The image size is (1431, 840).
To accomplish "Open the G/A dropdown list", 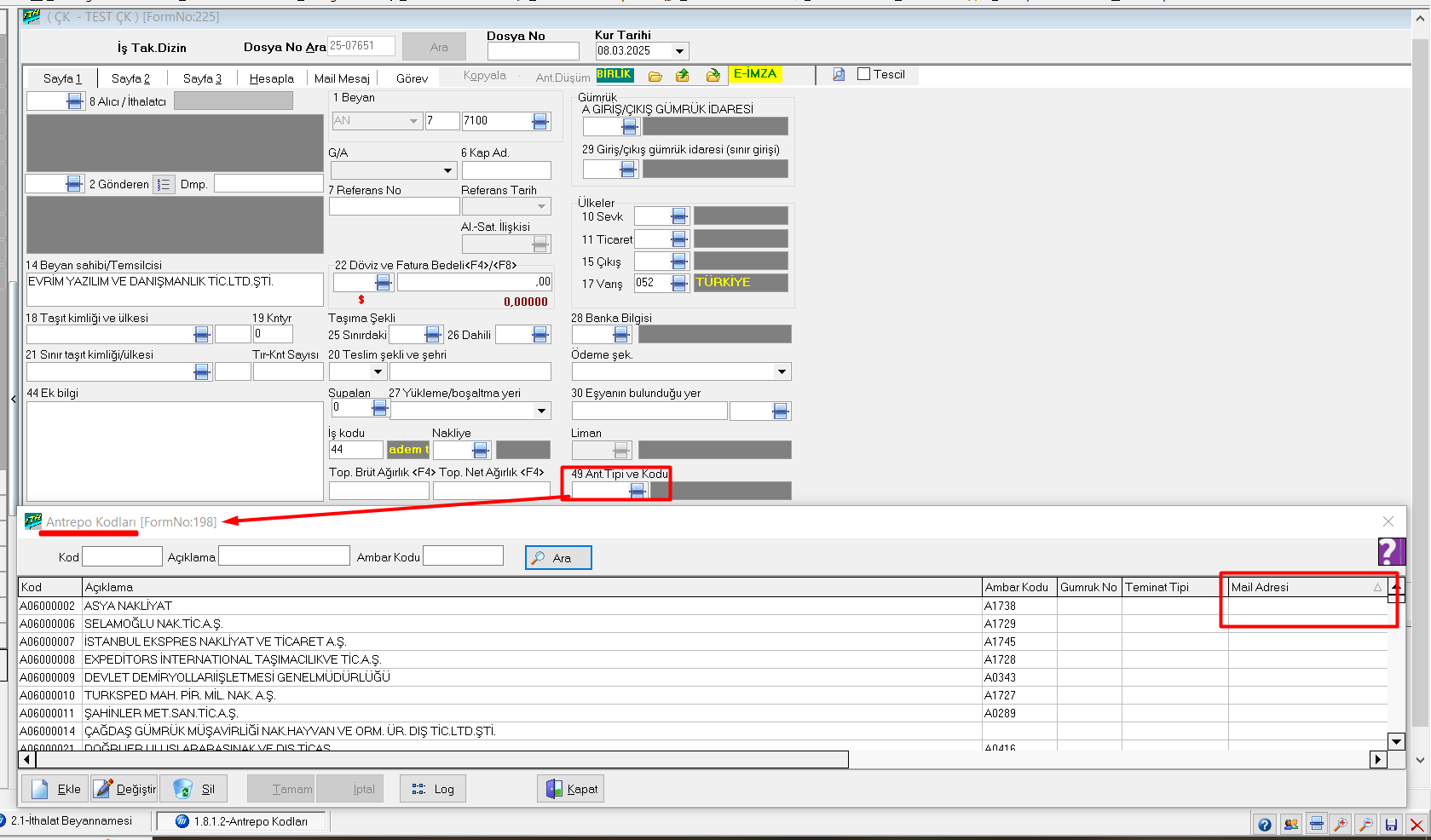I will (447, 170).
